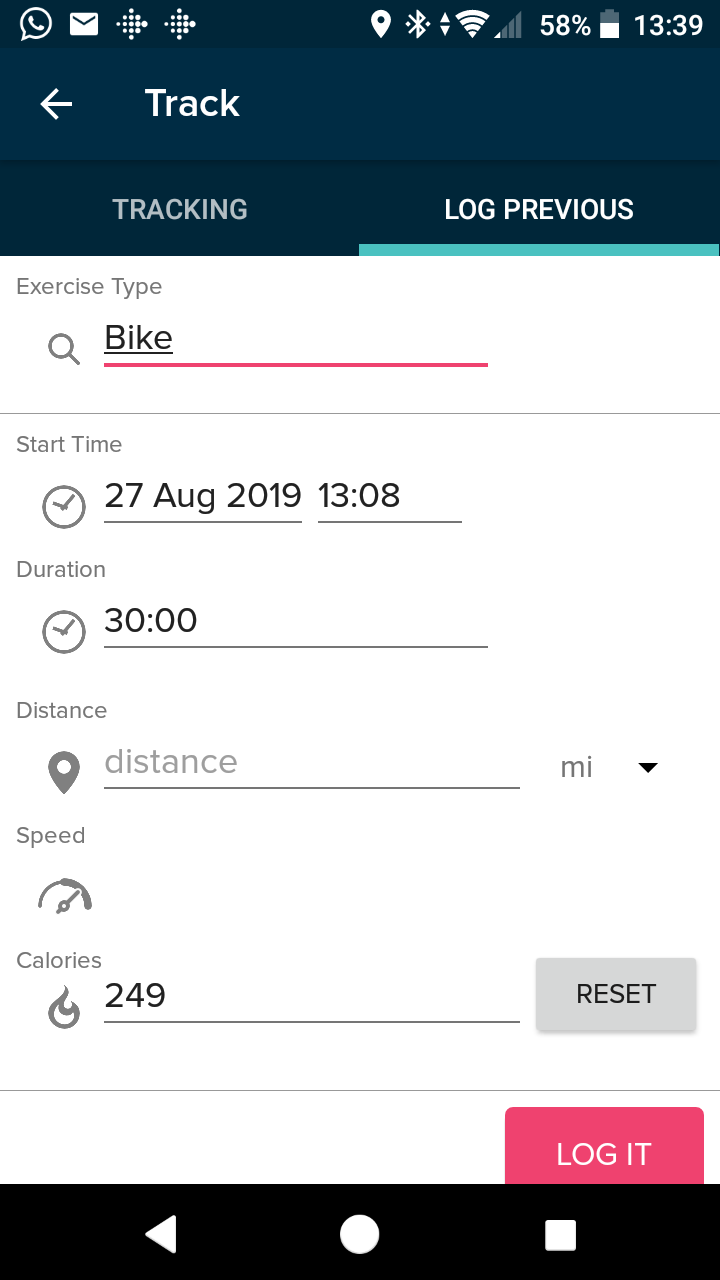Tap the Android recent apps square
Viewport: 720px width, 1280px height.
tap(560, 1235)
